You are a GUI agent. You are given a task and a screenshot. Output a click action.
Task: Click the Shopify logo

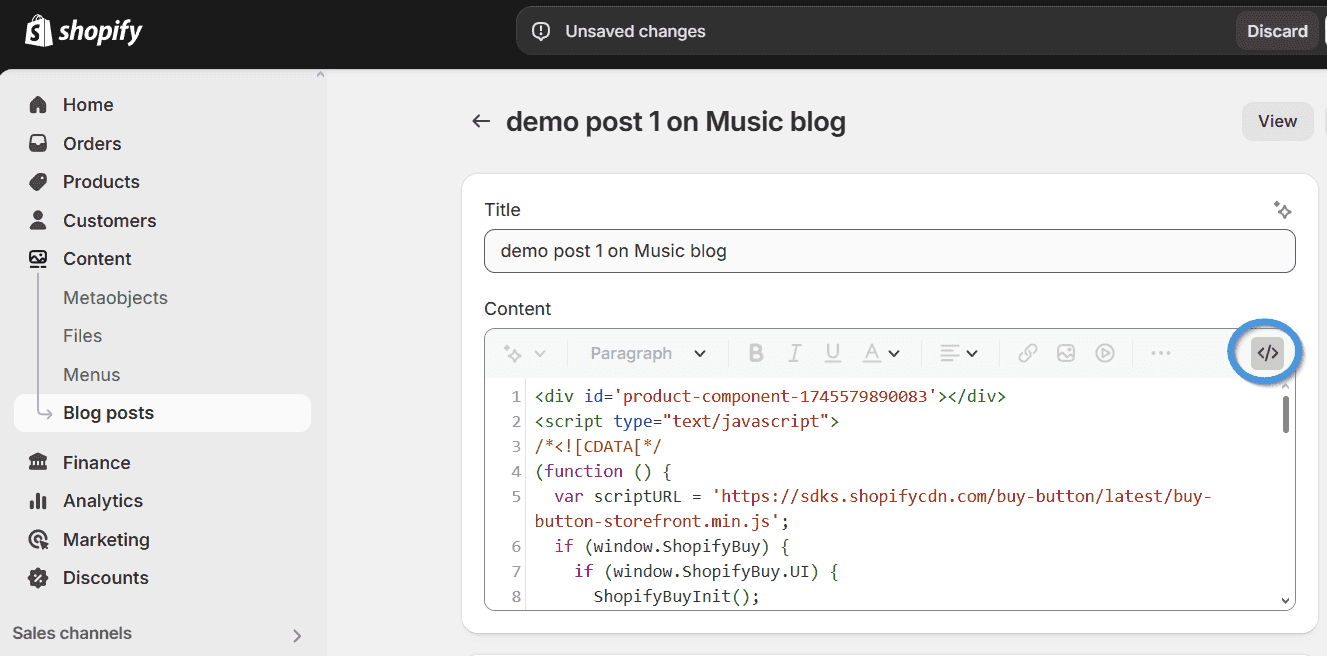click(84, 31)
